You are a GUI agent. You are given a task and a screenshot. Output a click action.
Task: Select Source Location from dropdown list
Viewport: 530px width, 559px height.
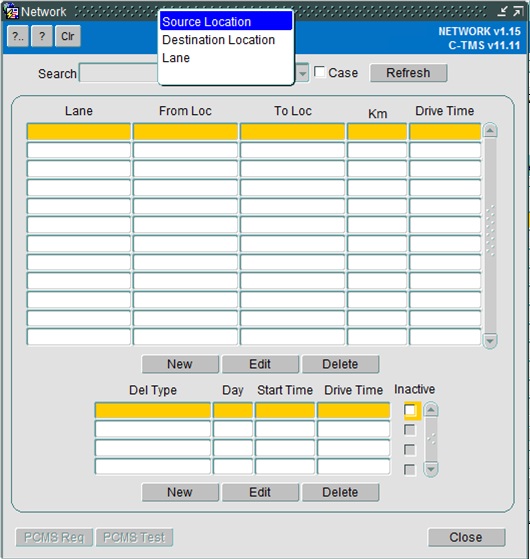pyautogui.click(x=226, y=22)
